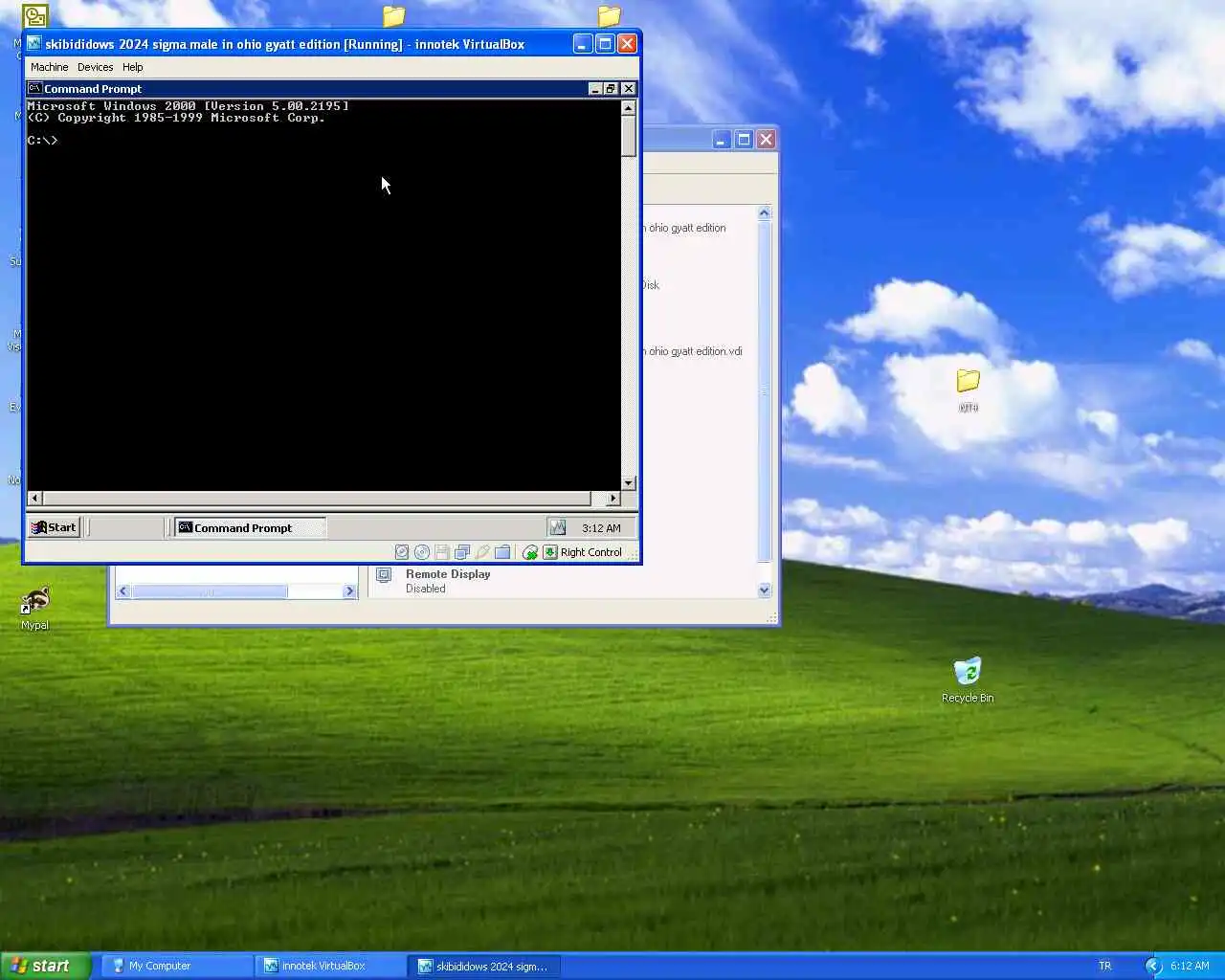
Task: Select the yellow icon at top-left desktop corner
Action: click(35, 16)
